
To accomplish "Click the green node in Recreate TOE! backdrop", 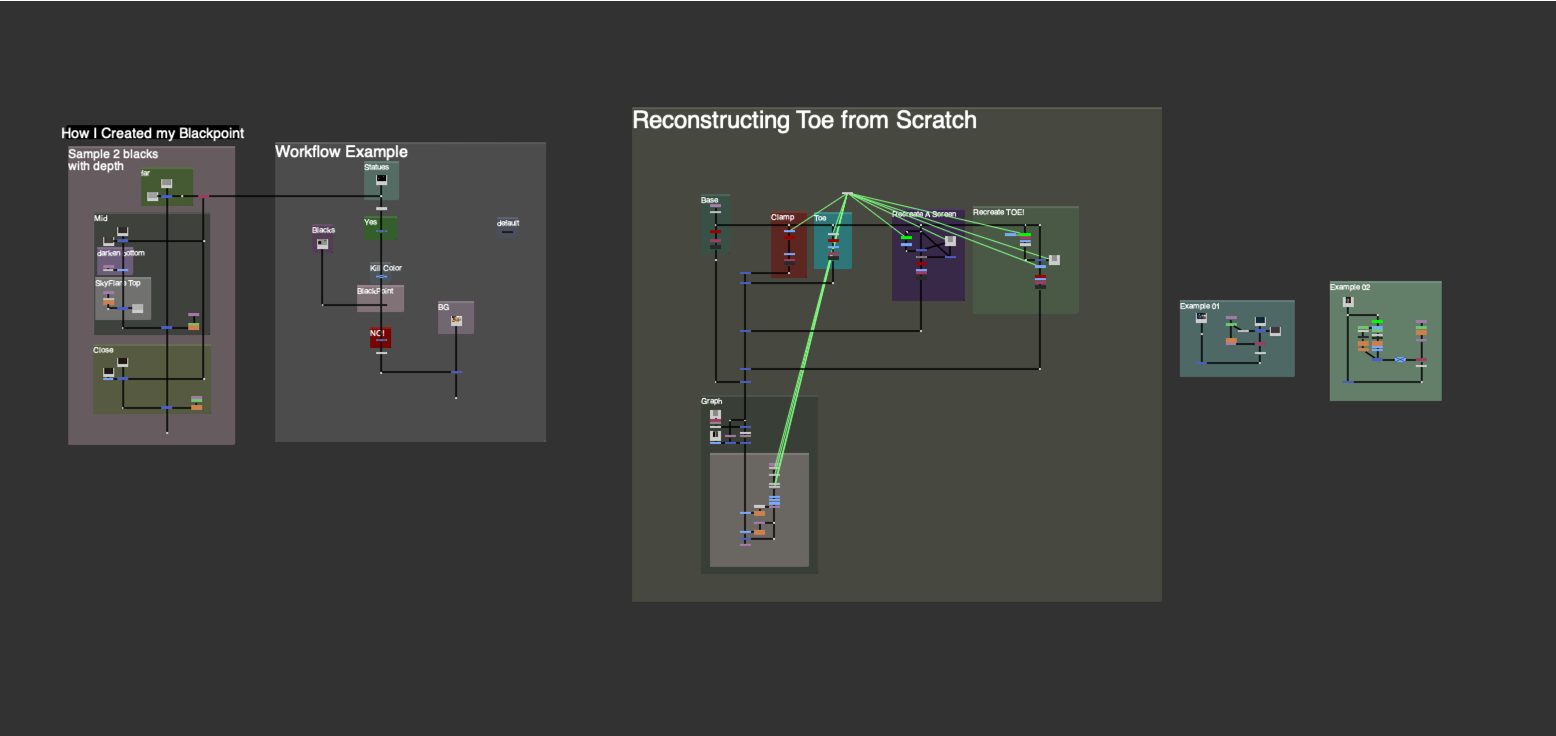I will [1025, 234].
